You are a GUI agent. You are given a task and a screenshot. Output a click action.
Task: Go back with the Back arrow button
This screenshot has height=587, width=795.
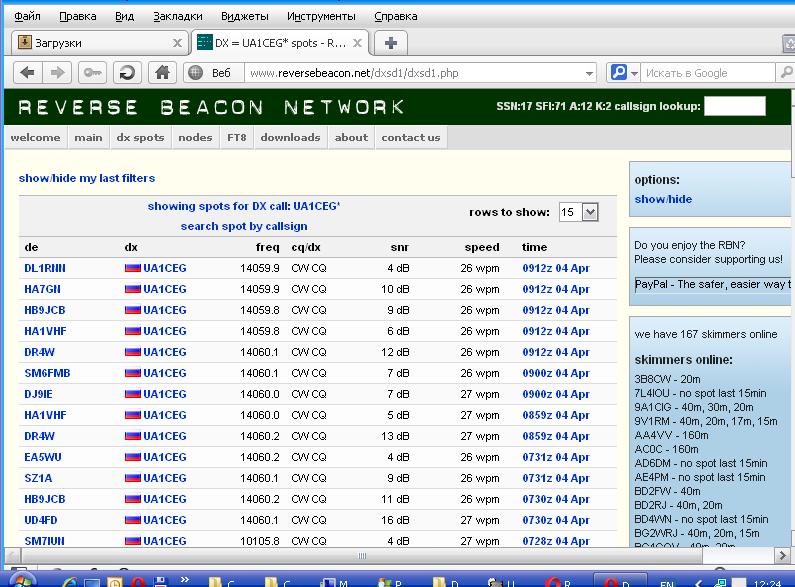pyautogui.click(x=27, y=73)
